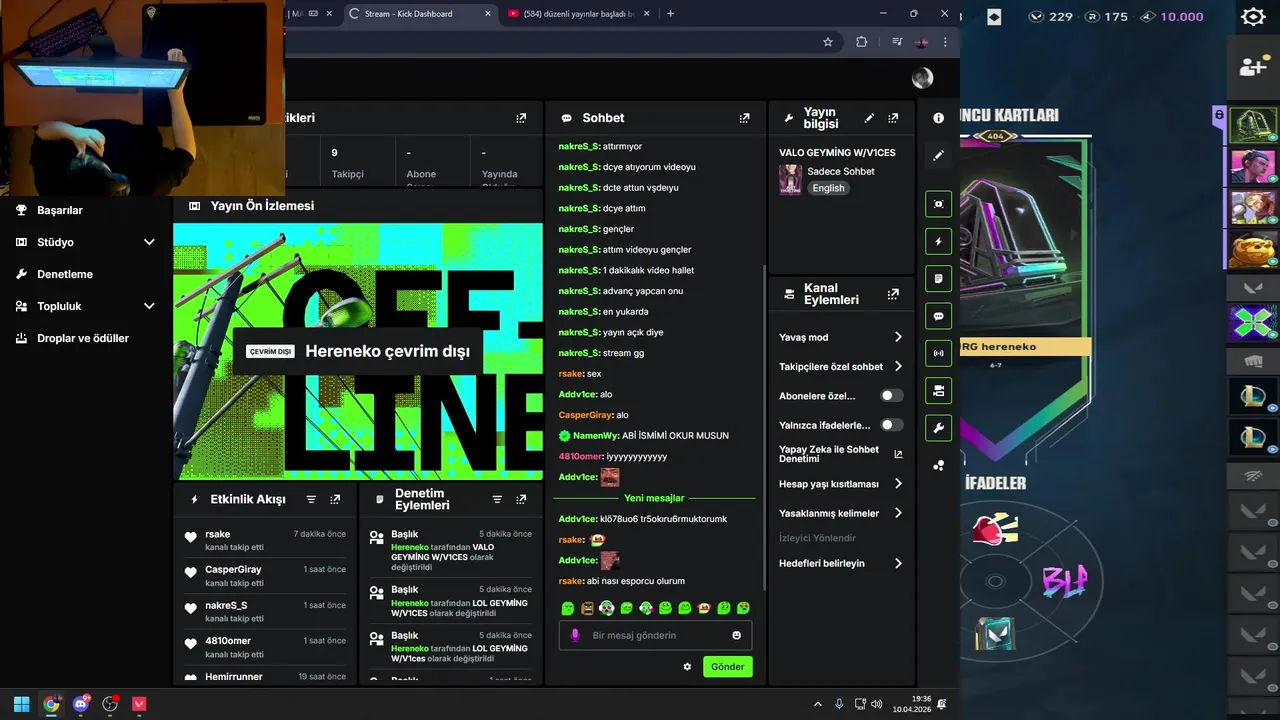Pop out the Kanal Eylemleri panel

click(x=893, y=294)
